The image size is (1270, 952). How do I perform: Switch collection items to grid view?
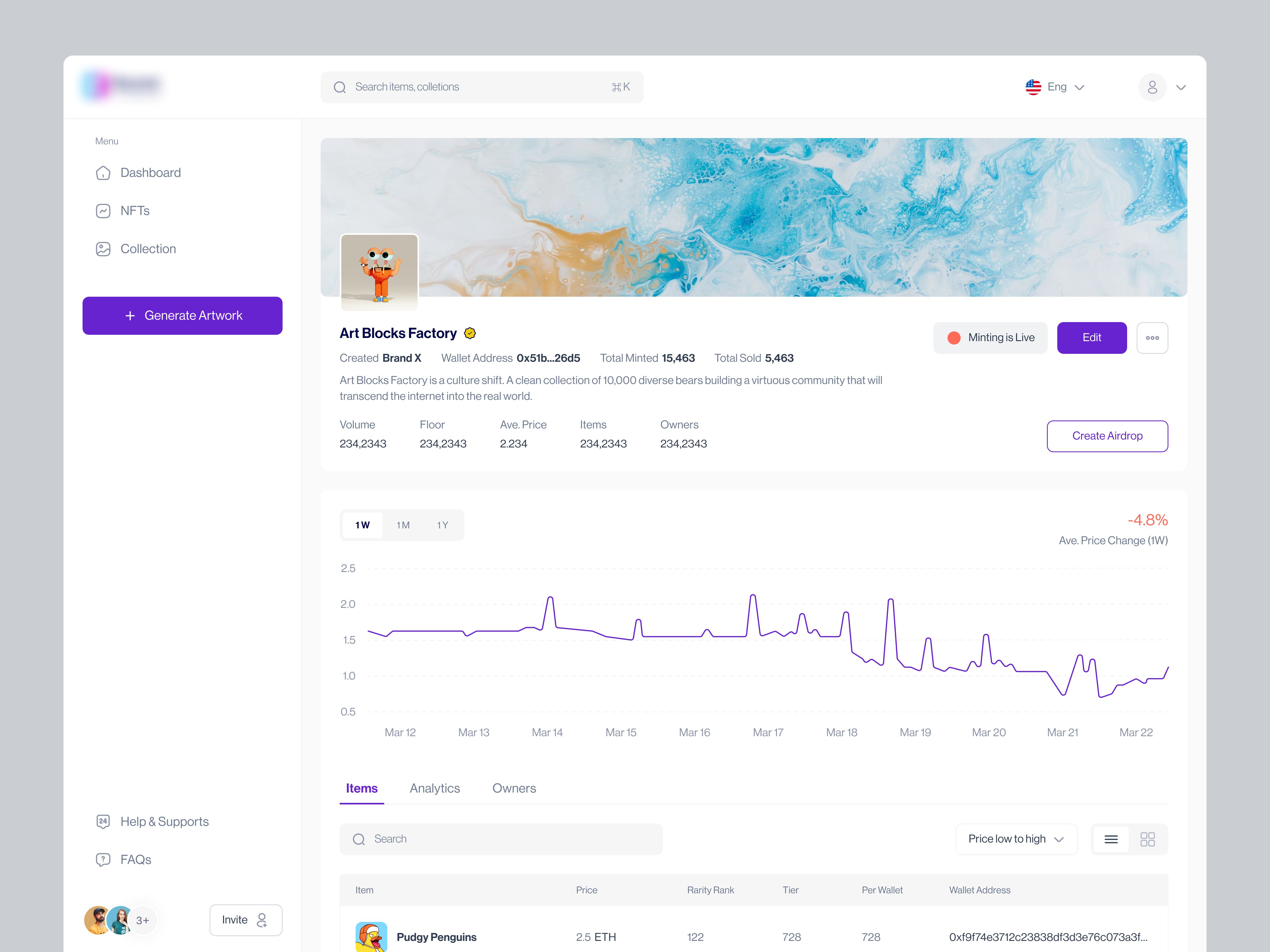point(1148,839)
